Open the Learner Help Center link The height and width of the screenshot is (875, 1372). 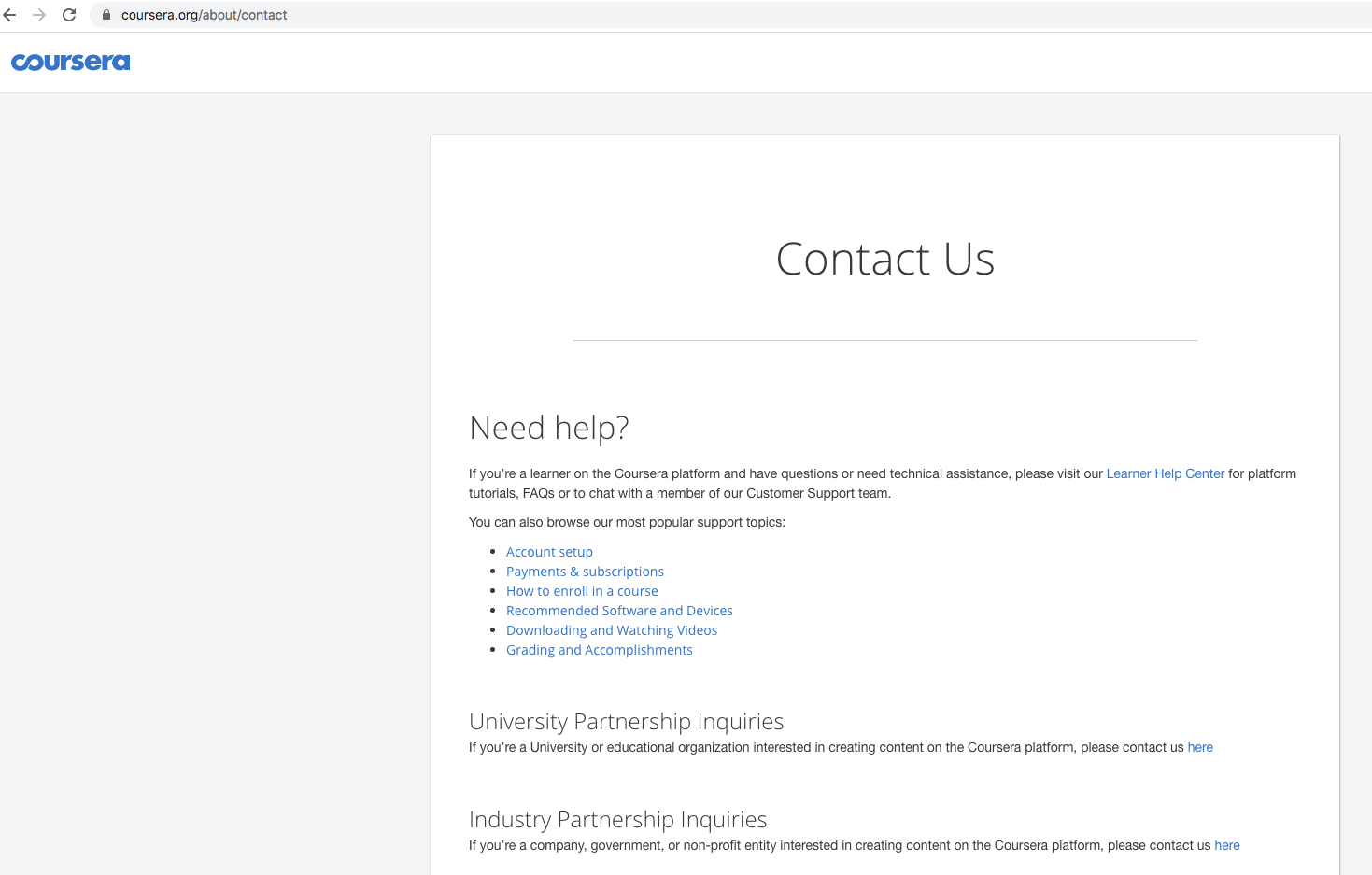(1165, 473)
